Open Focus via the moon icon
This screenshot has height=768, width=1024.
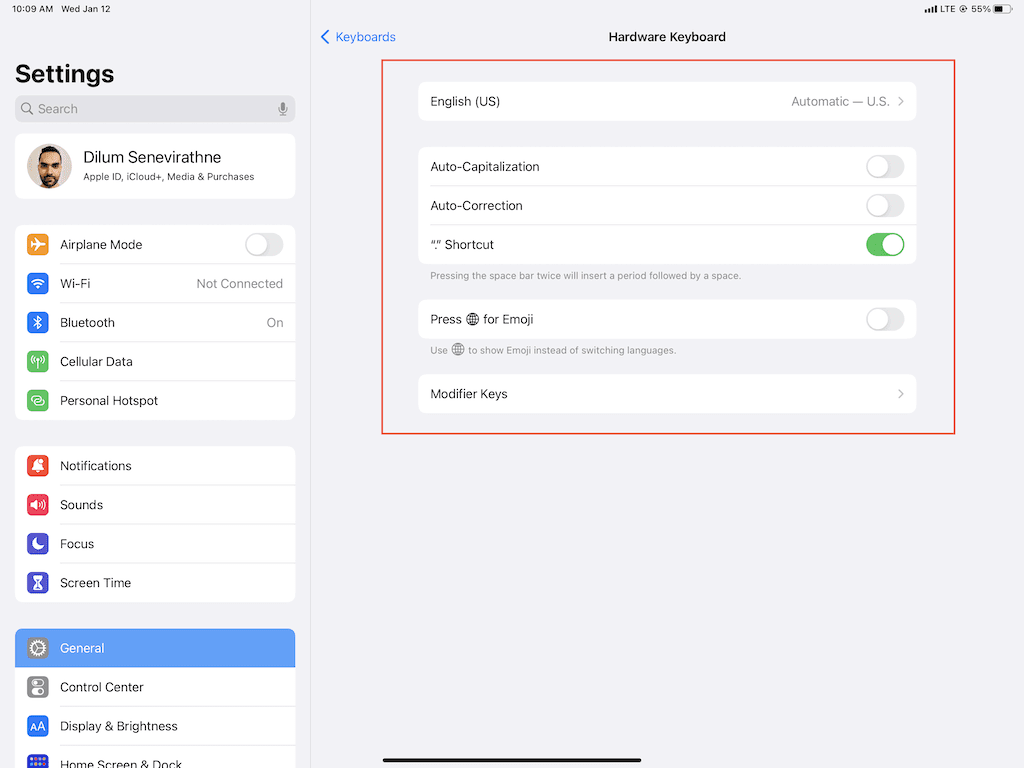click(x=38, y=544)
